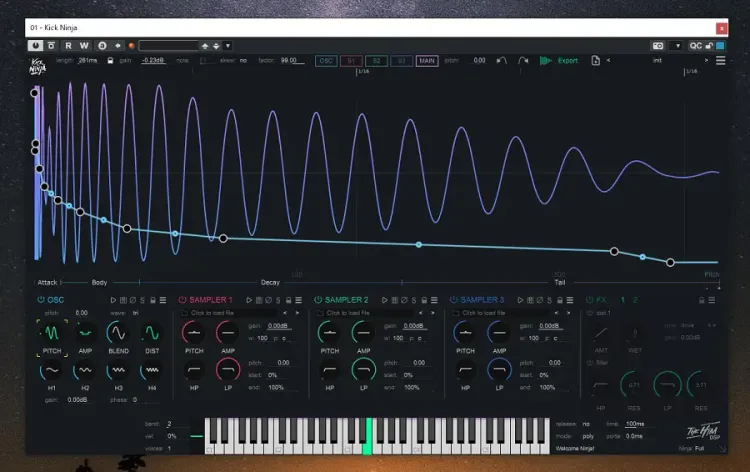Open the SAMPLER 1 section menu
Viewport: 750px width, 472px height.
tap(298, 300)
